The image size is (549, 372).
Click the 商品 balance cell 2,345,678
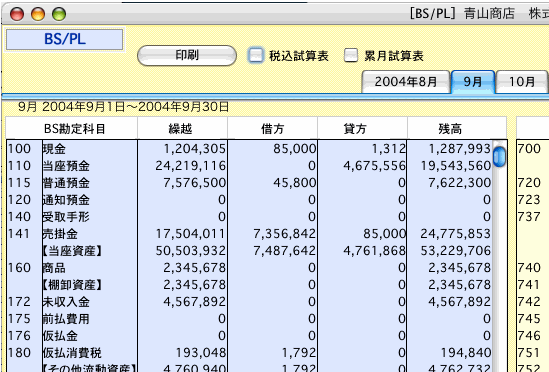(x=459, y=268)
